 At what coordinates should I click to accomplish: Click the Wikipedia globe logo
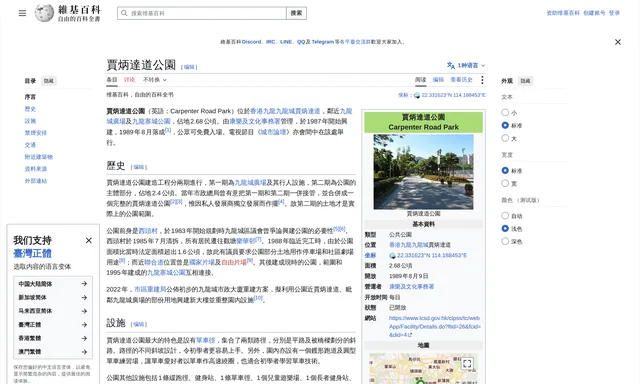pyautogui.click(x=44, y=13)
